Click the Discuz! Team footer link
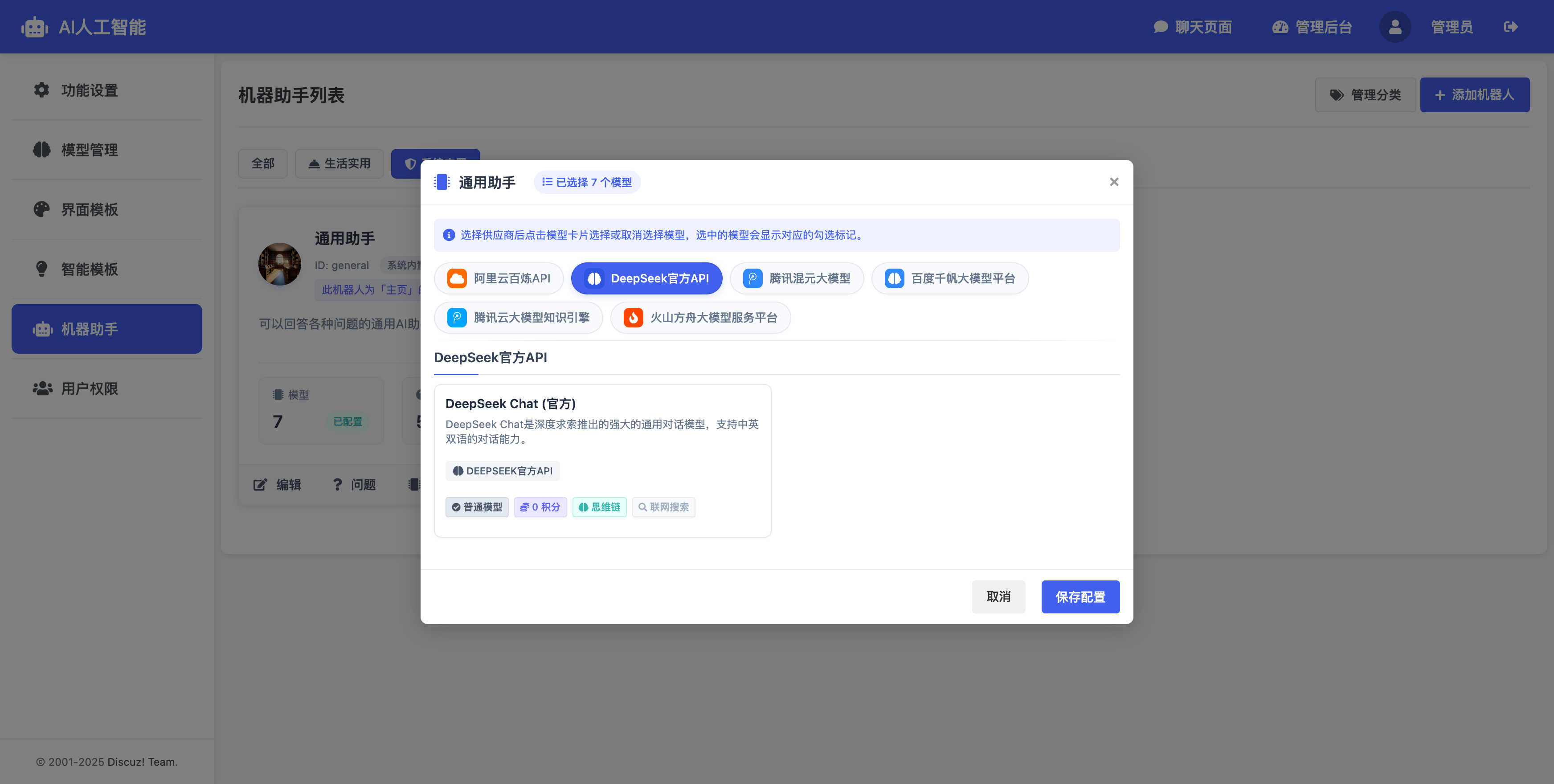Viewport: 1554px width, 784px height. click(x=143, y=762)
